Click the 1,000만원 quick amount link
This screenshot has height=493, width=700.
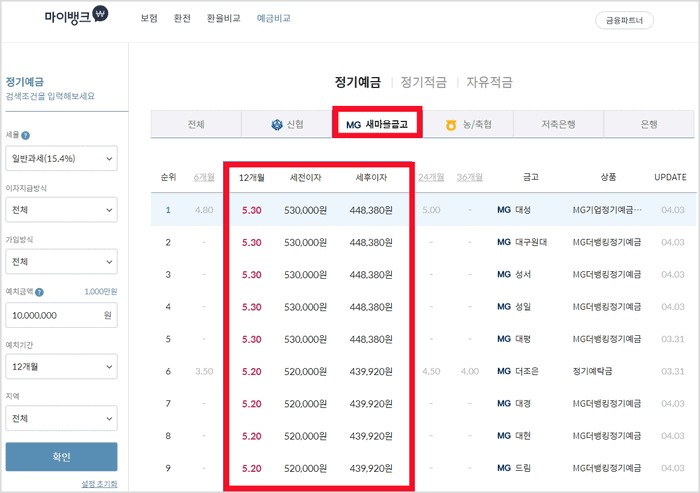coord(101,292)
